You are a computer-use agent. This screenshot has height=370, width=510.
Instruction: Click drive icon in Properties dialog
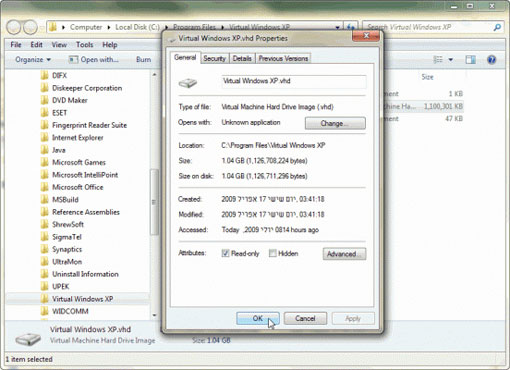coord(188,83)
